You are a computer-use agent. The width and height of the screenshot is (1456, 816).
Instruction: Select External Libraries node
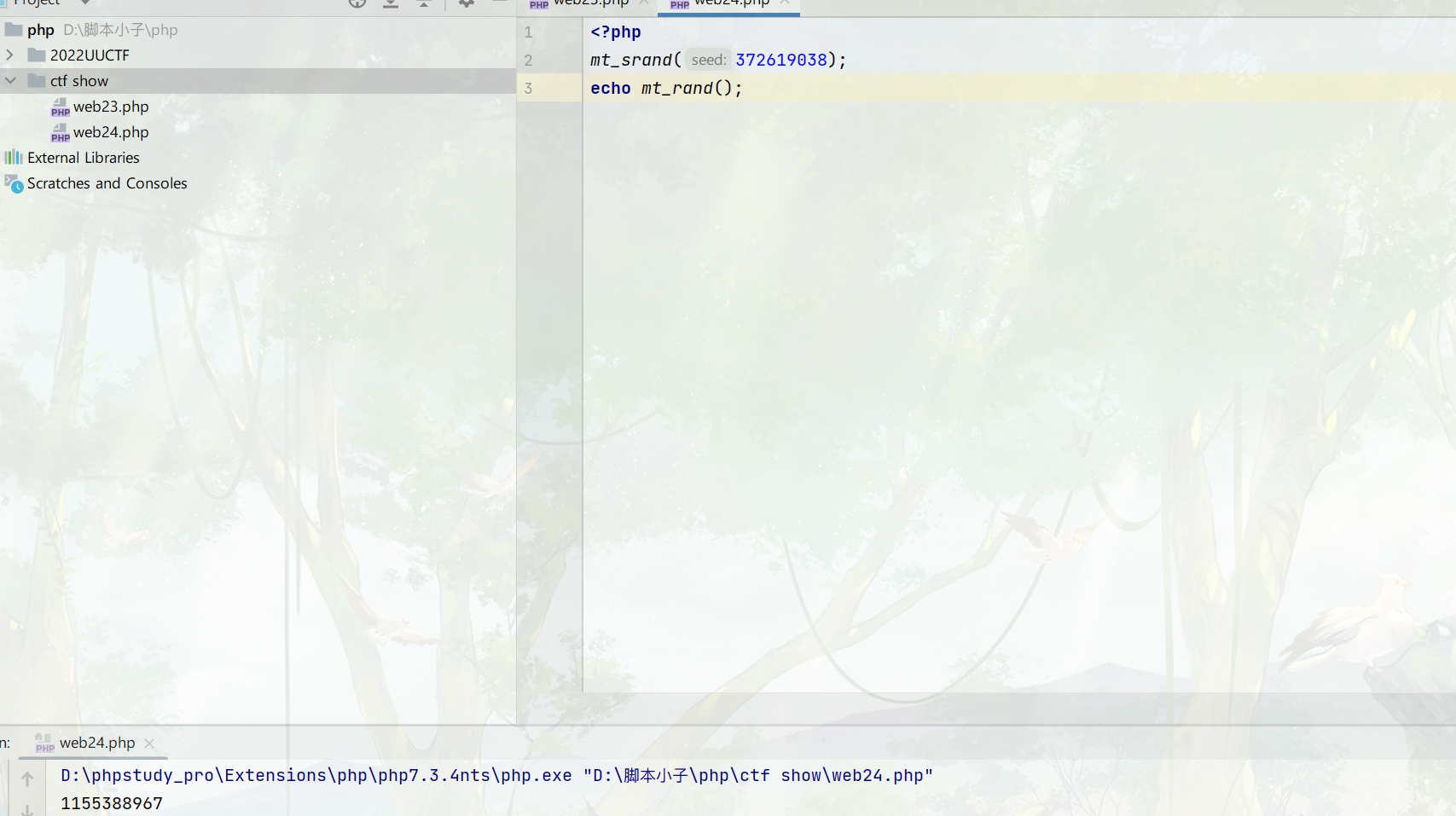tap(84, 158)
